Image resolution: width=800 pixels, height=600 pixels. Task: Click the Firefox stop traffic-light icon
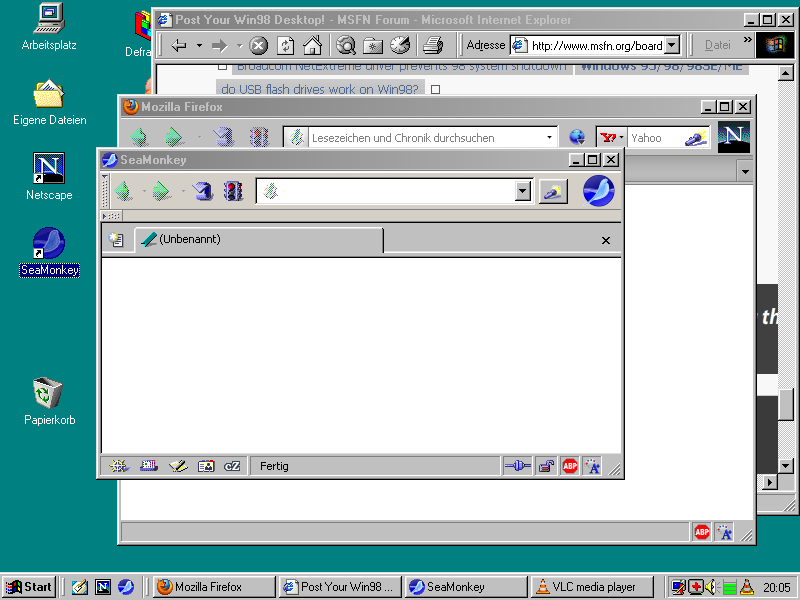tap(259, 137)
